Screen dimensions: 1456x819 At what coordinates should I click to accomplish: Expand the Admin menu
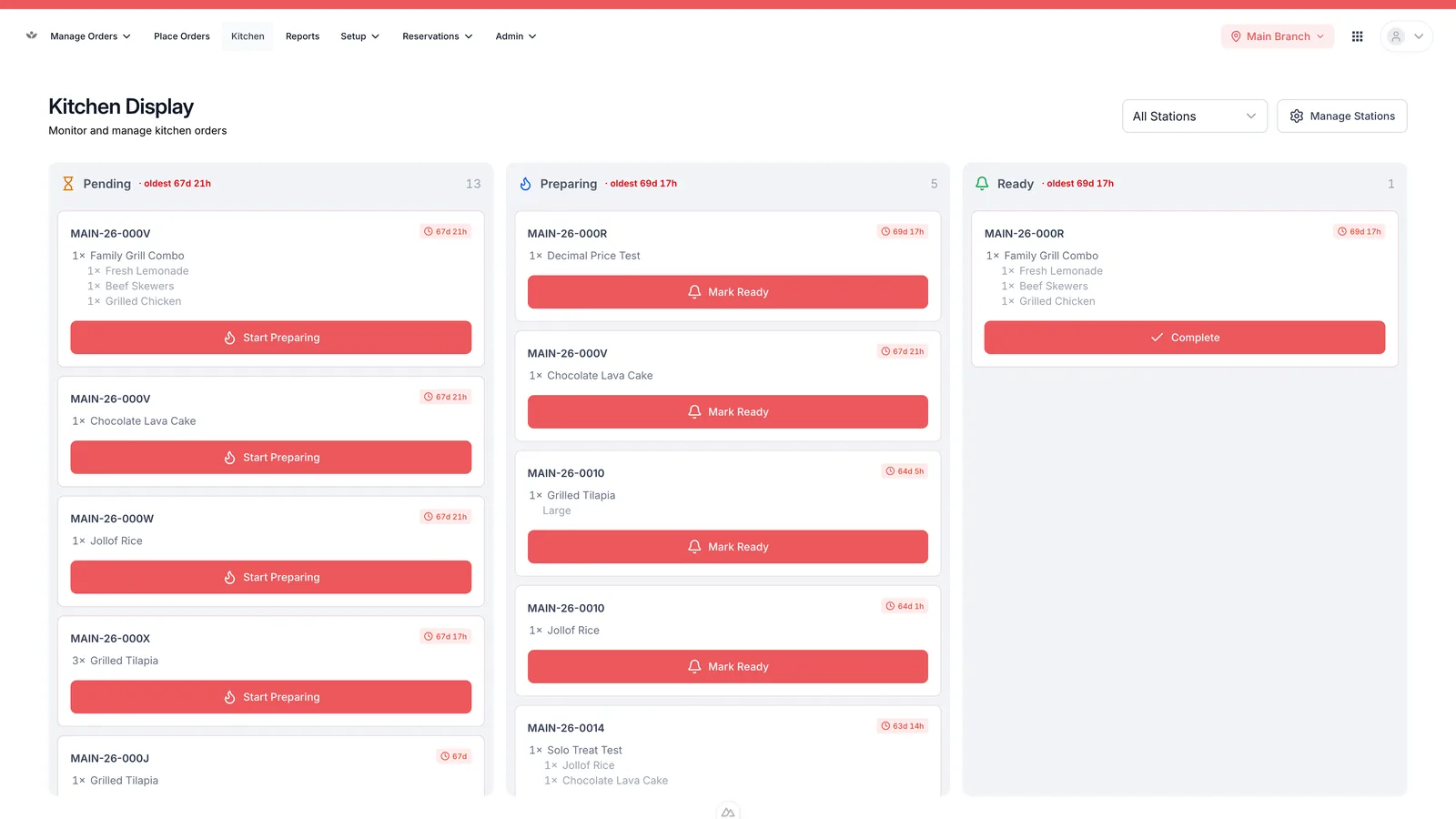(516, 36)
